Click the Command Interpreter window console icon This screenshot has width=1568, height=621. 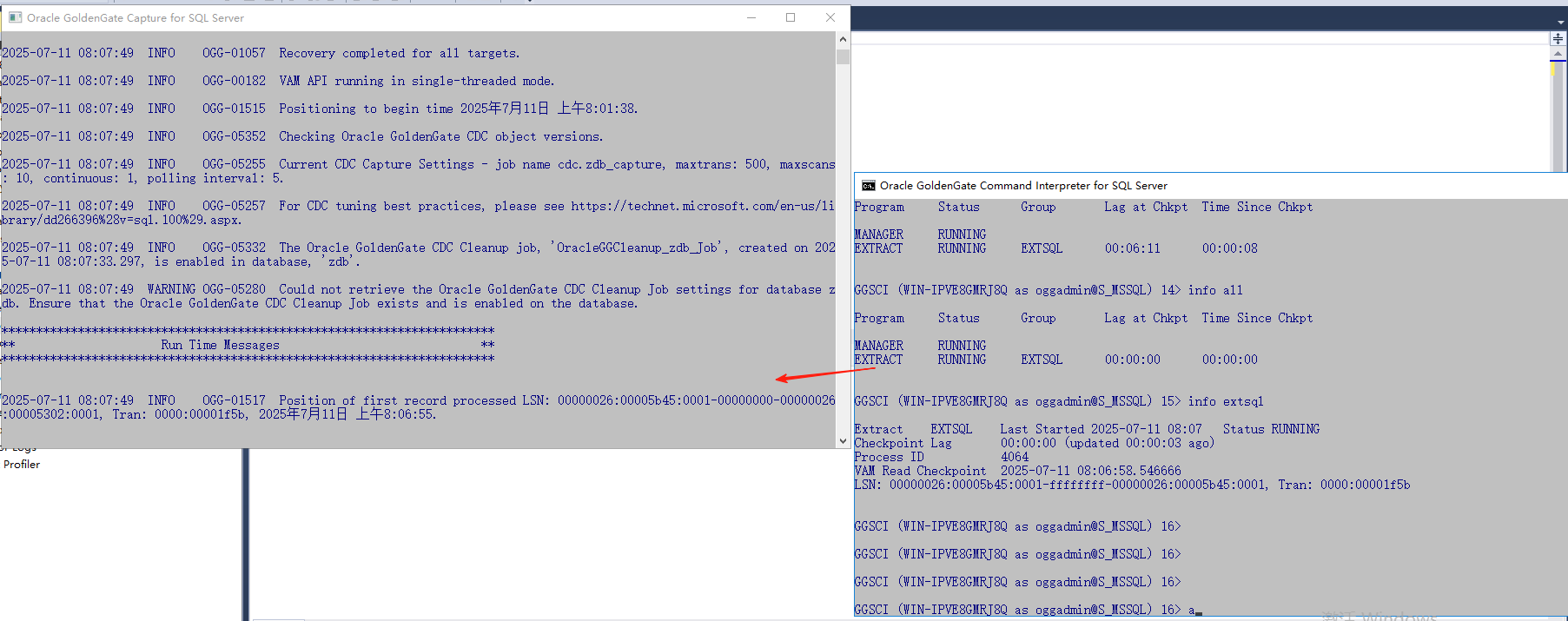pyautogui.click(x=868, y=186)
